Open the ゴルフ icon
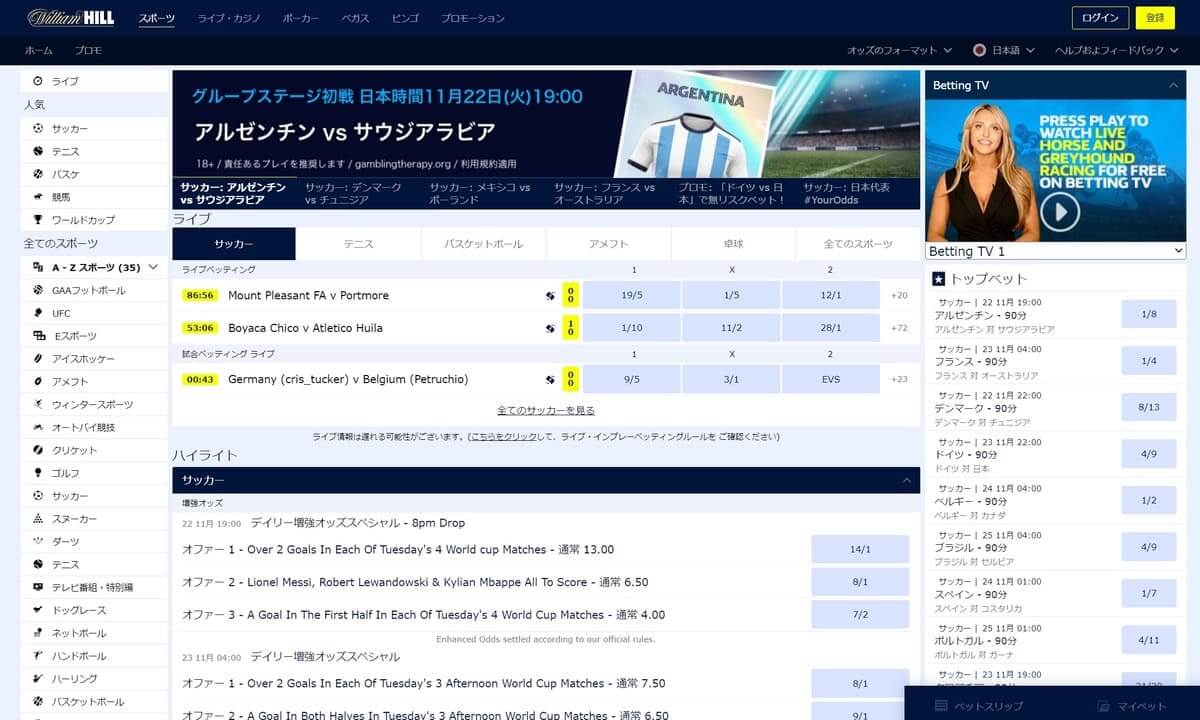The width and height of the screenshot is (1200, 720). [x=38, y=473]
